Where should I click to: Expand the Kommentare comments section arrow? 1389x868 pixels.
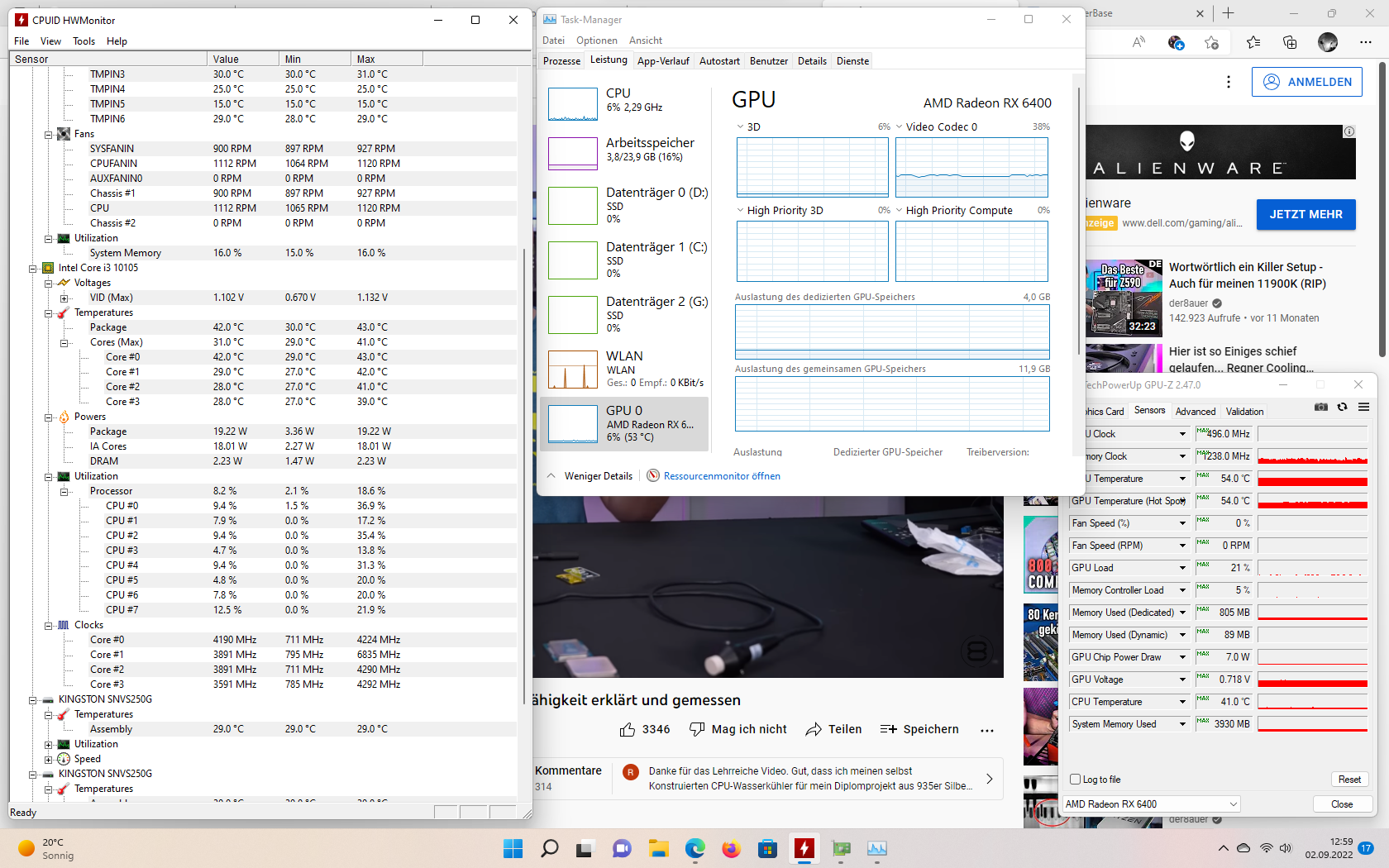(x=990, y=779)
